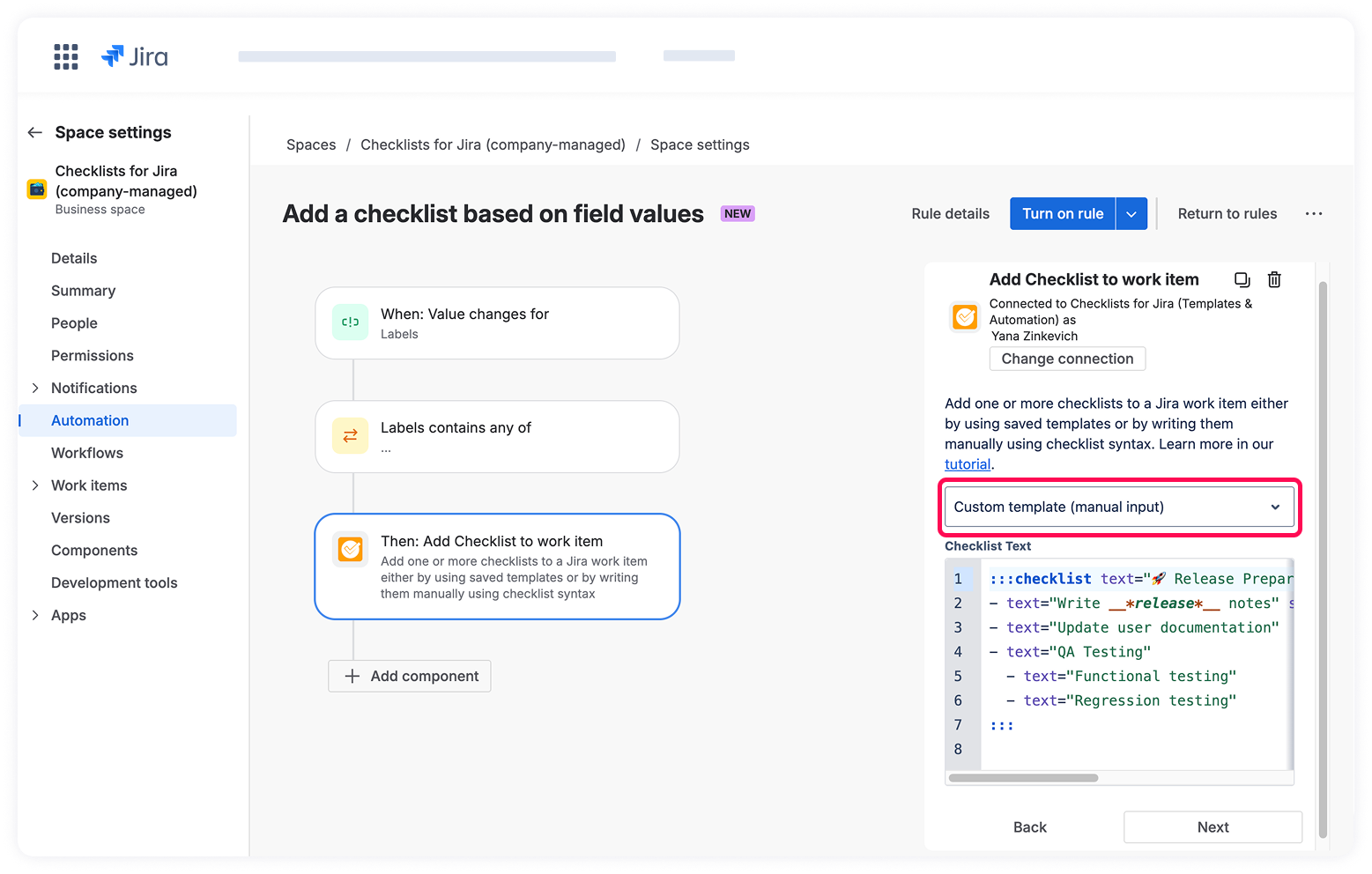This screenshot has width=1372, height=874.
Task: Click the Jira logo
Action: (135, 56)
